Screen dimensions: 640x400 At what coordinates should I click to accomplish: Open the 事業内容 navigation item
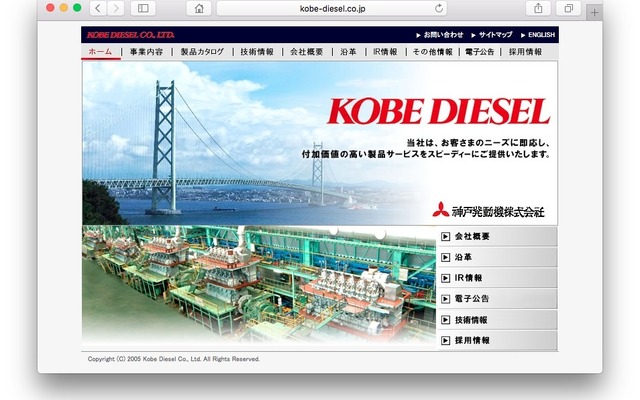click(147, 52)
